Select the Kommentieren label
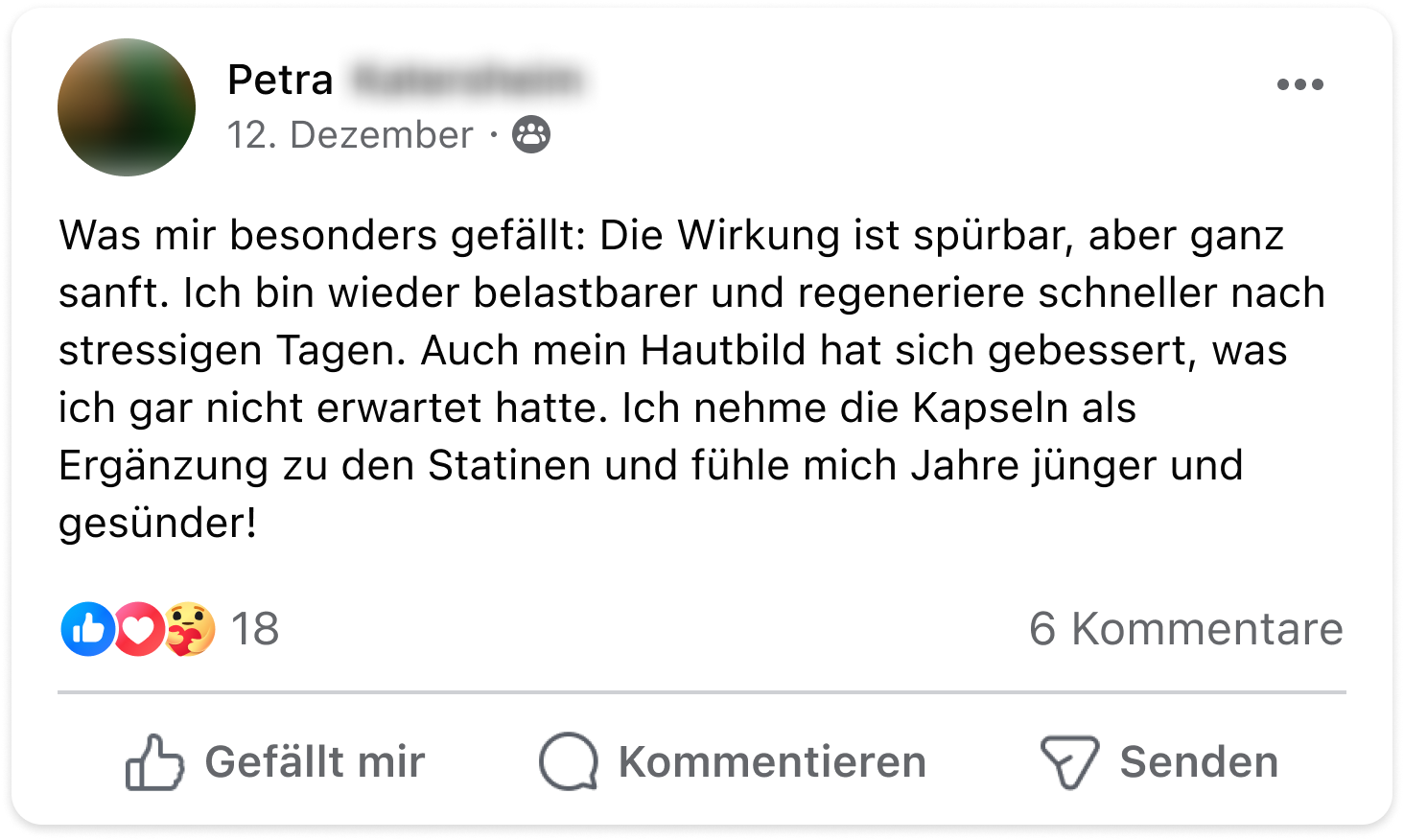Viewport: 1404px width, 840px height. [x=772, y=762]
